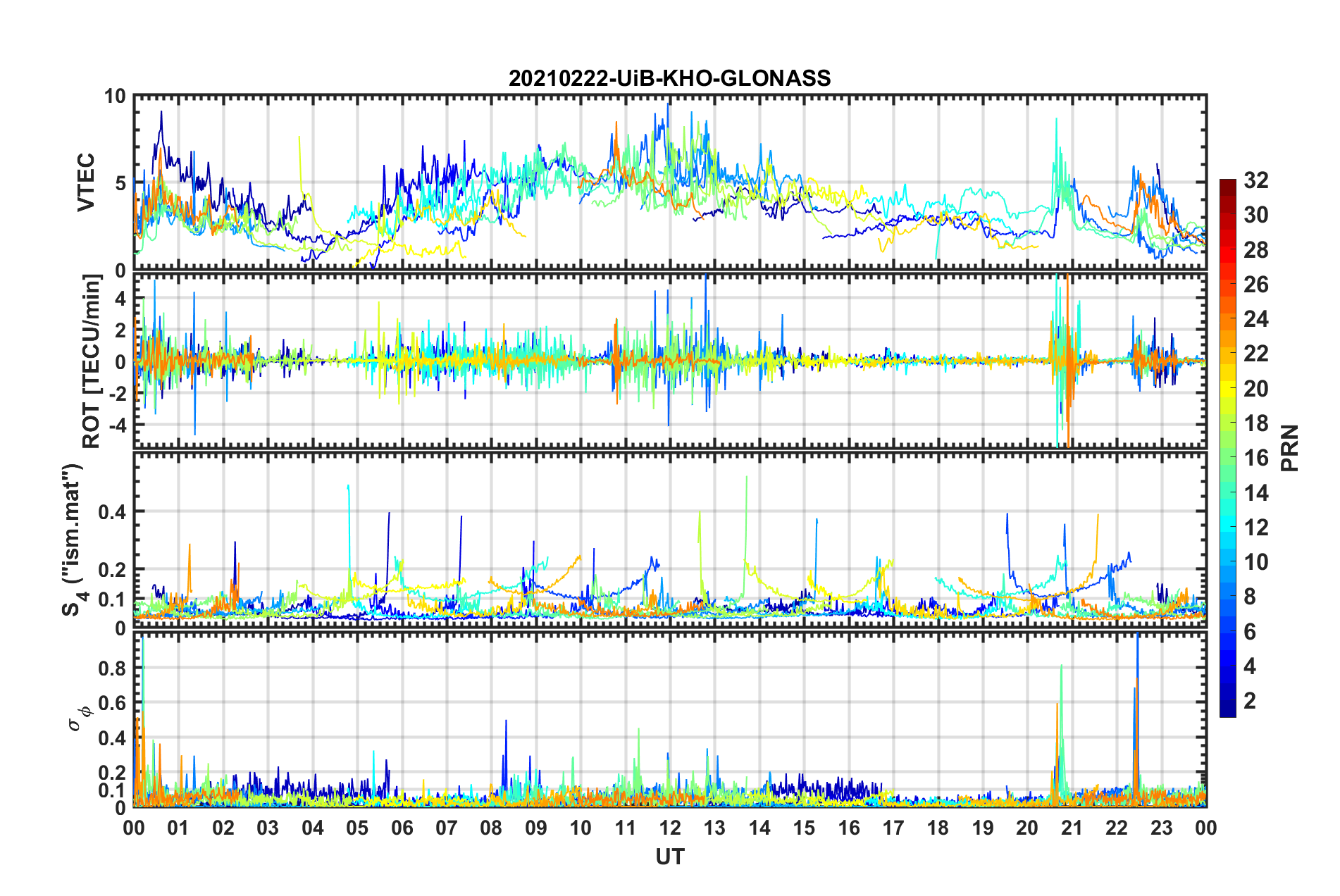Click the x-axis tick label 06
The width and height of the screenshot is (1340, 896).
pos(402,828)
